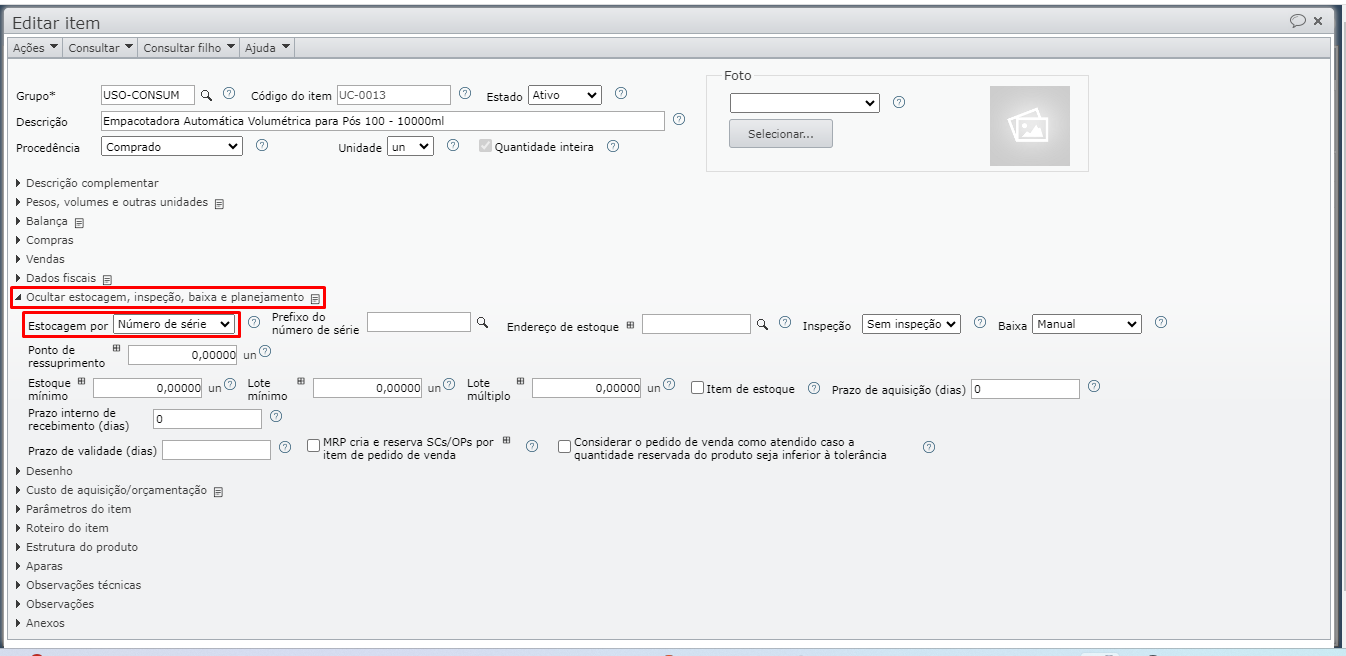Image resolution: width=1346 pixels, height=656 pixels.
Task: Expand Pesos, volumes e outras unidades section
Action: click(x=112, y=202)
